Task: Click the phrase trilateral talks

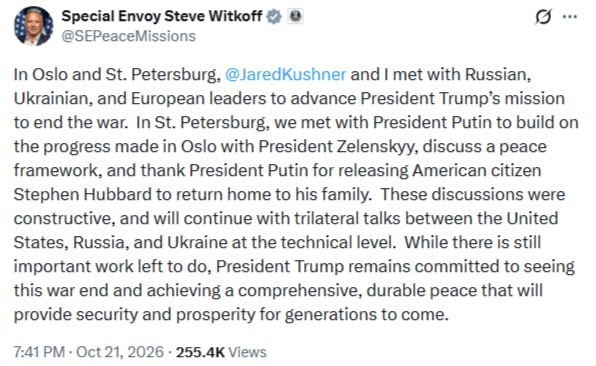Action: 347,219
